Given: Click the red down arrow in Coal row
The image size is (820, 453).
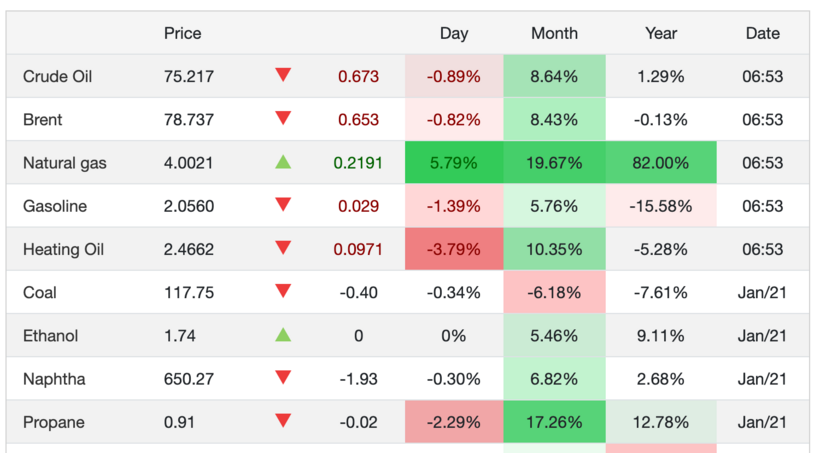Looking at the screenshot, I should tap(283, 291).
